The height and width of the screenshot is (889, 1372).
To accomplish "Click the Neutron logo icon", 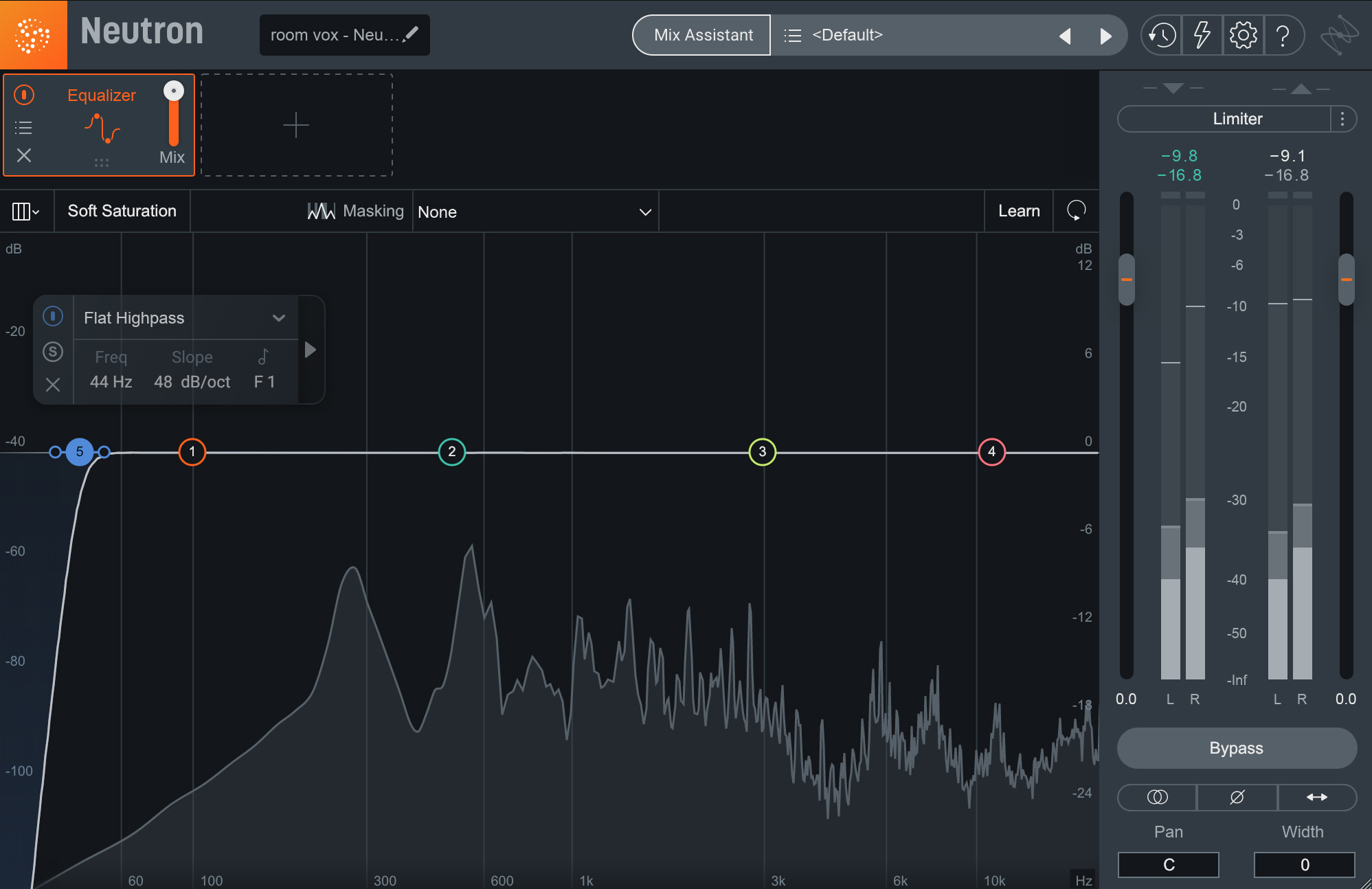I will 33,34.
